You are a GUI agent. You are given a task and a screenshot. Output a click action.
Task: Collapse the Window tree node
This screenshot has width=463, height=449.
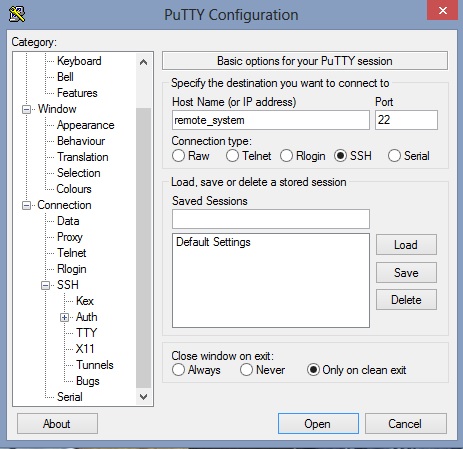[26, 110]
